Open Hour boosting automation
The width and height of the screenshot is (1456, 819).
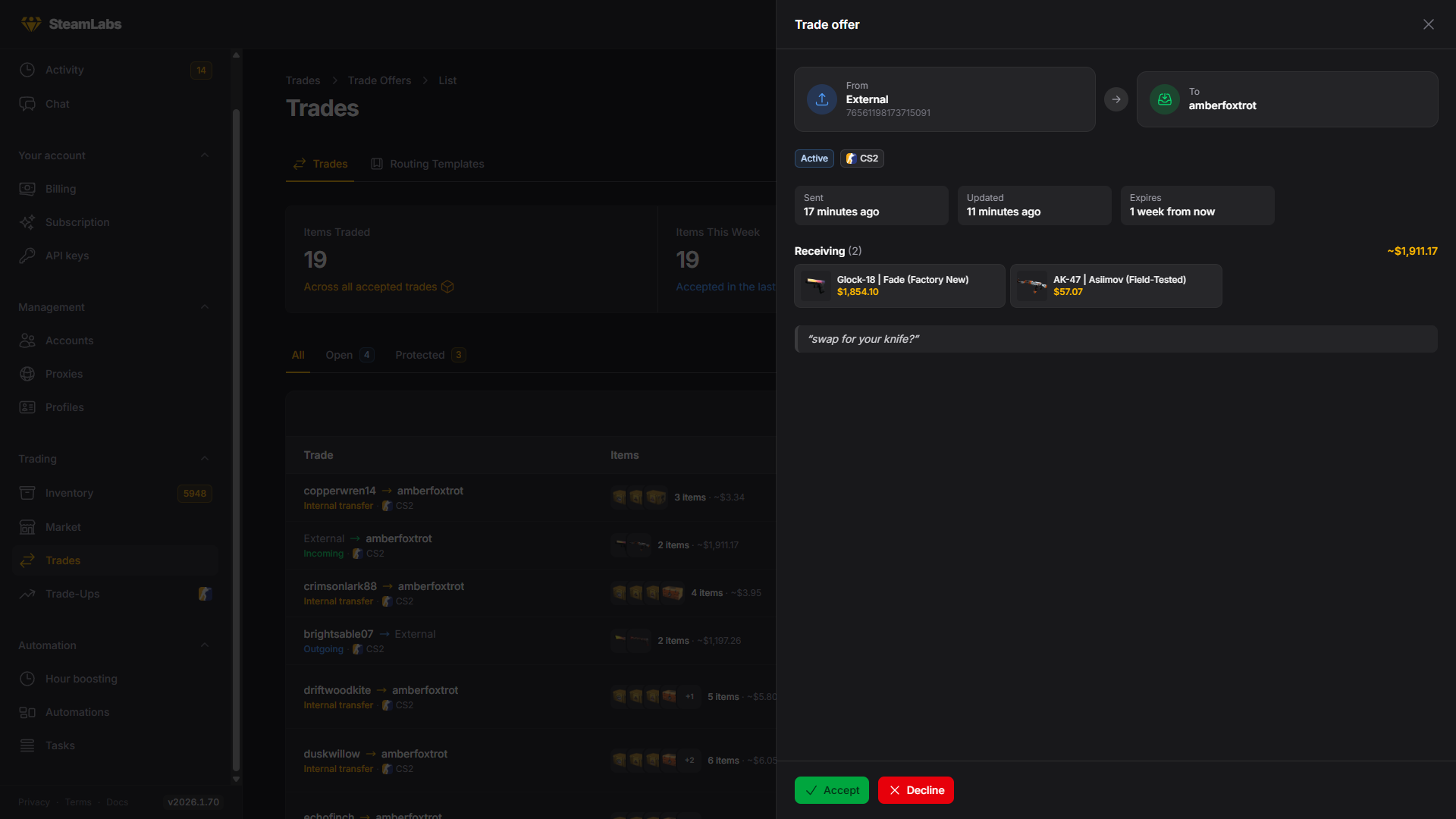click(115, 679)
